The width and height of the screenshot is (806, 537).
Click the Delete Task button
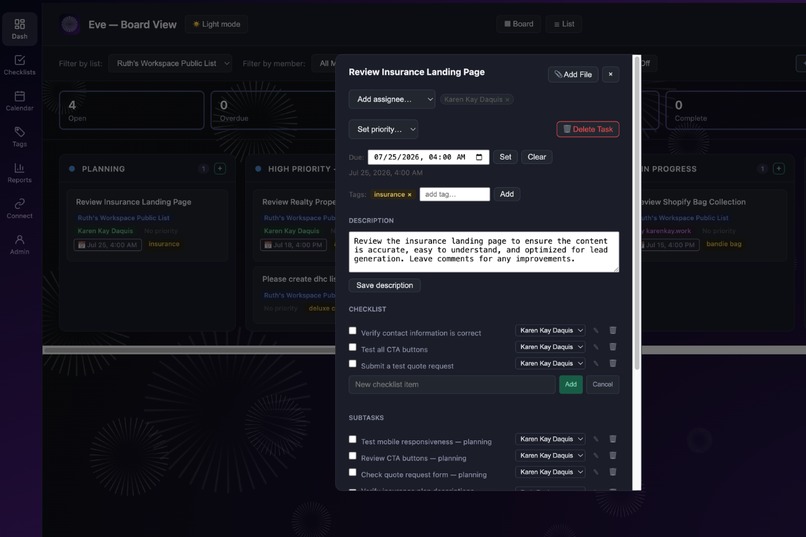[x=588, y=129]
